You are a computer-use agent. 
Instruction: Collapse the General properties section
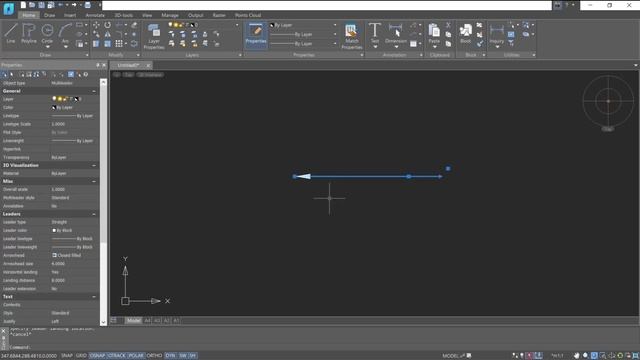click(x=94, y=91)
